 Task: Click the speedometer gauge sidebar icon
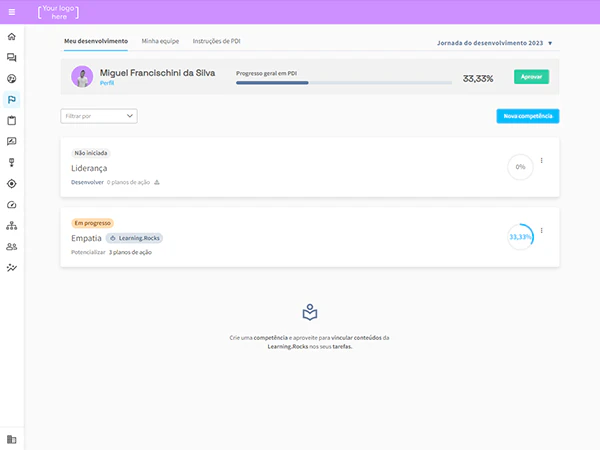click(12, 204)
